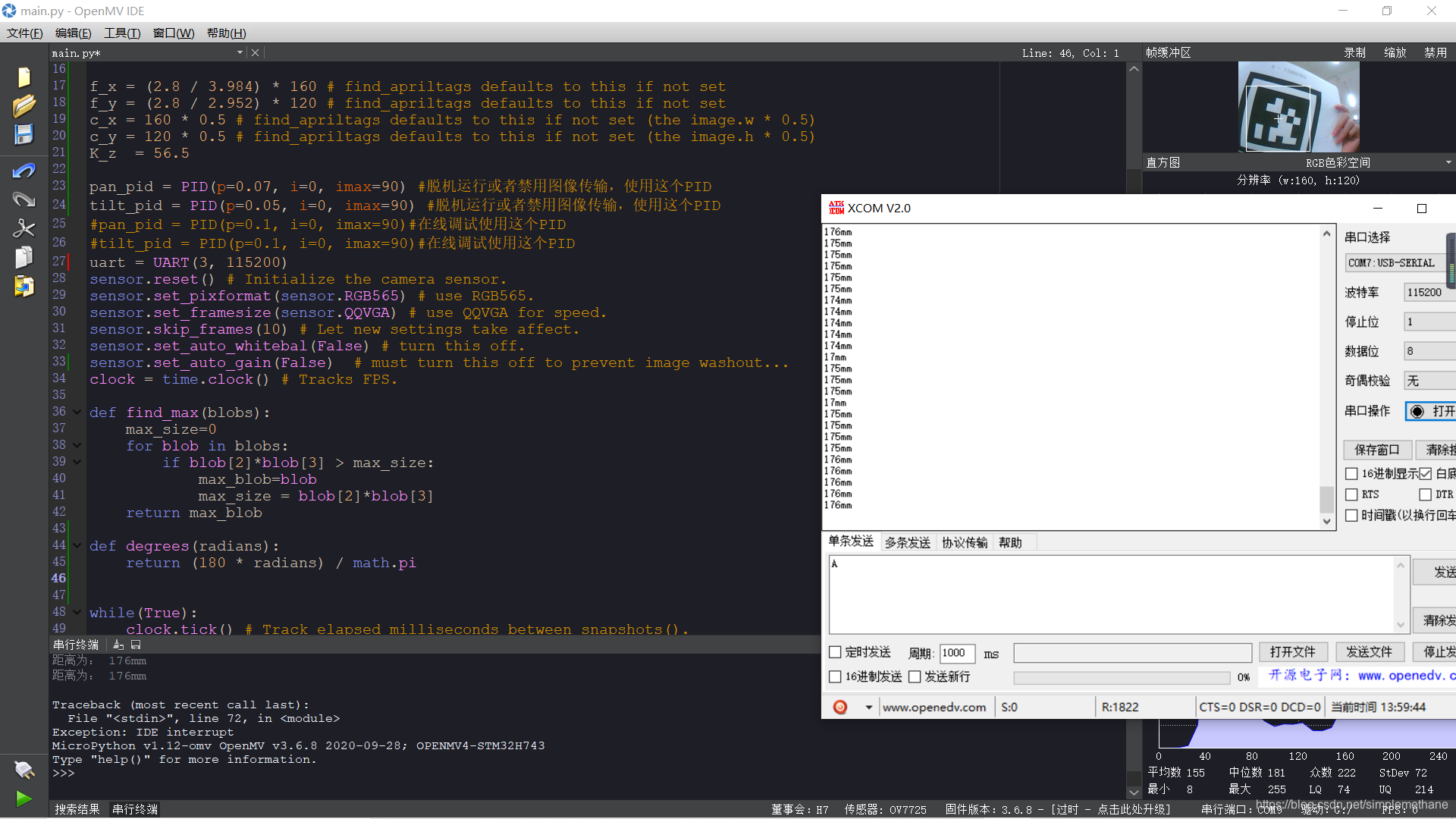The width and height of the screenshot is (1456, 819).
Task: Open the 工具(T) menu
Action: click(x=122, y=33)
